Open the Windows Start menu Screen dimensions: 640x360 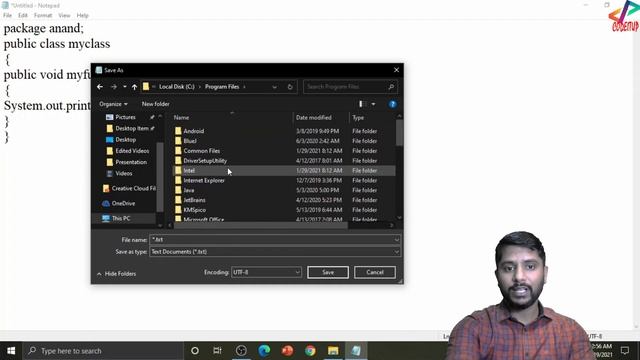click(11, 351)
